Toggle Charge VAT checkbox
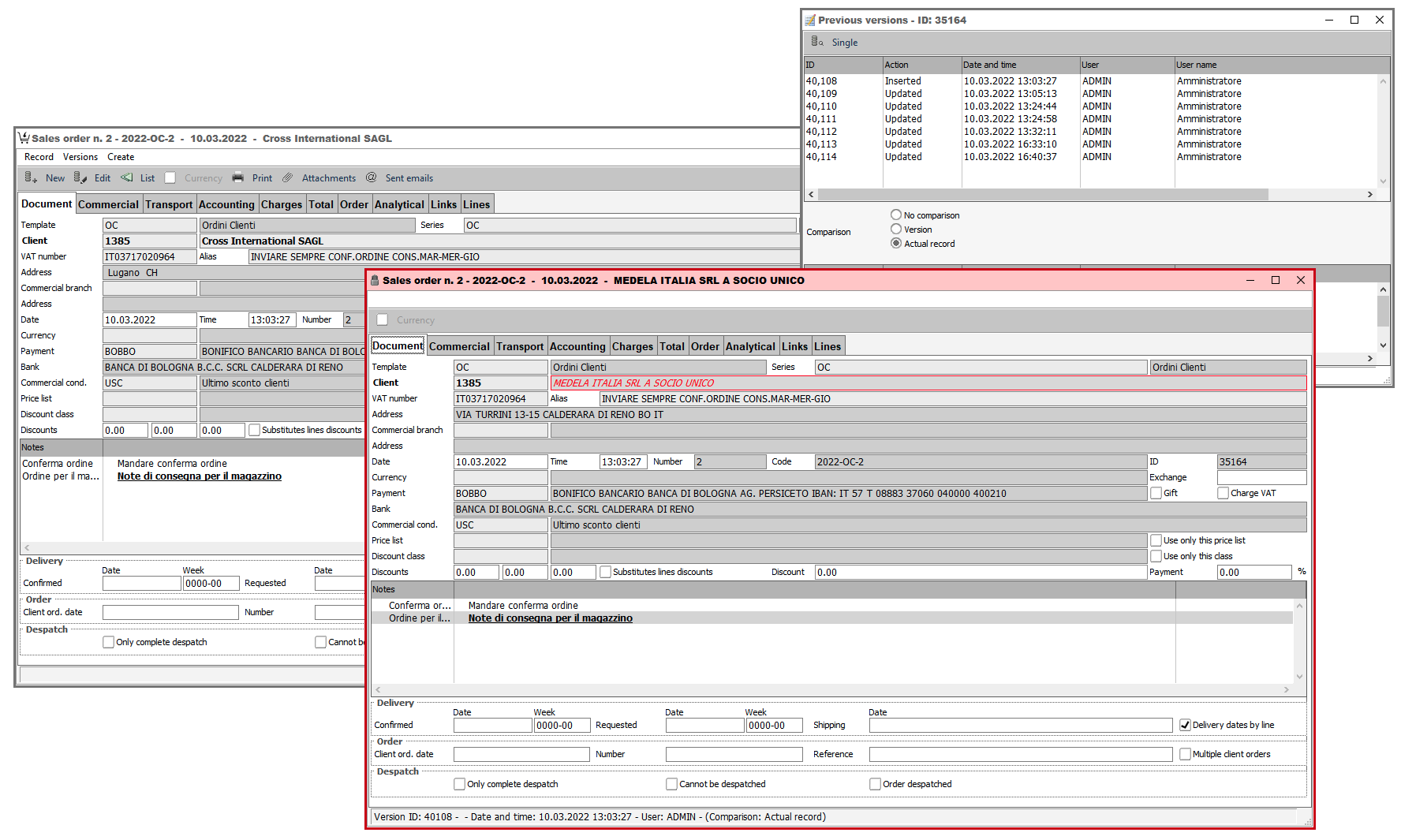The width and height of the screenshot is (1401, 840). tap(1223, 493)
